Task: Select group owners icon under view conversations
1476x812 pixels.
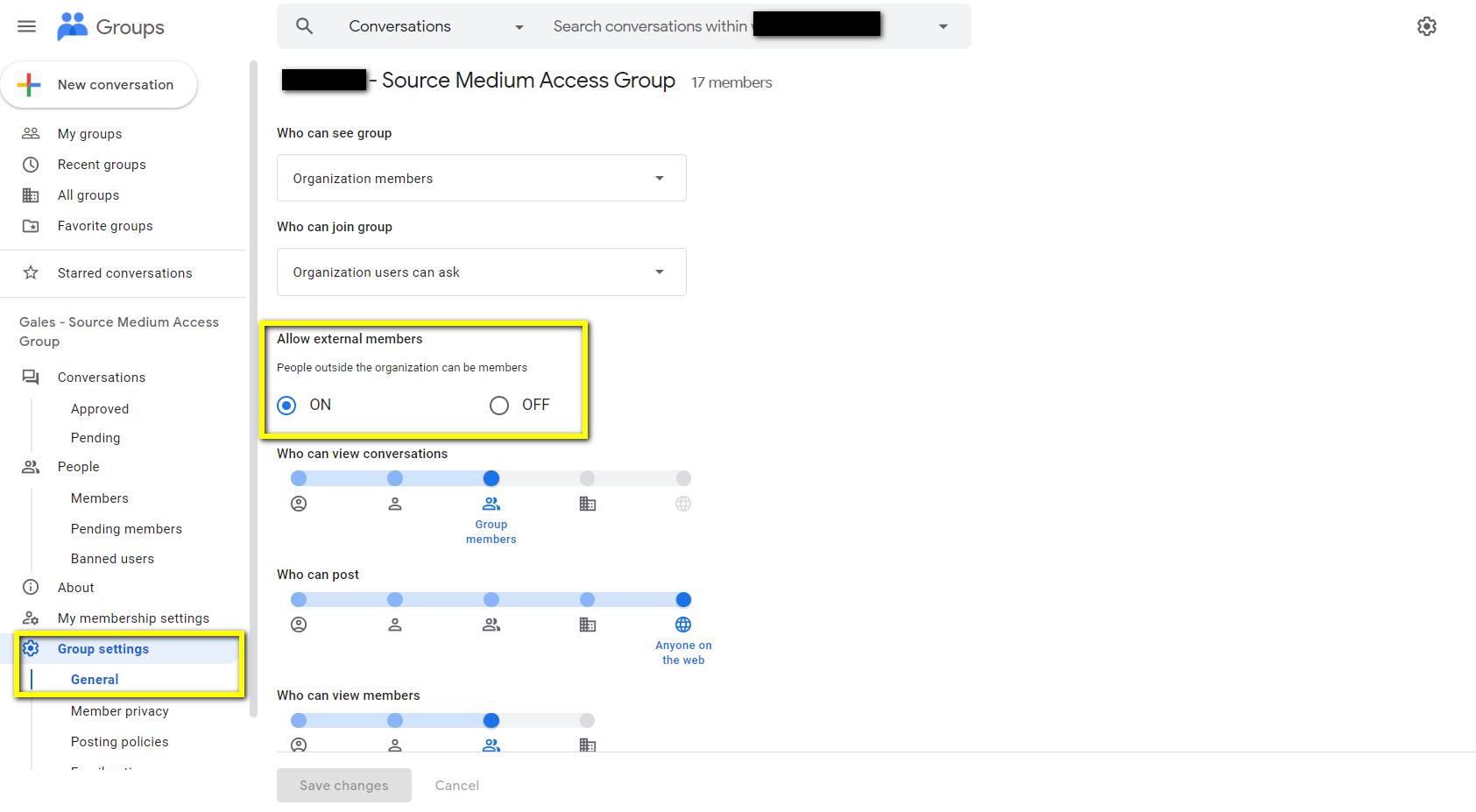Action: click(x=299, y=504)
